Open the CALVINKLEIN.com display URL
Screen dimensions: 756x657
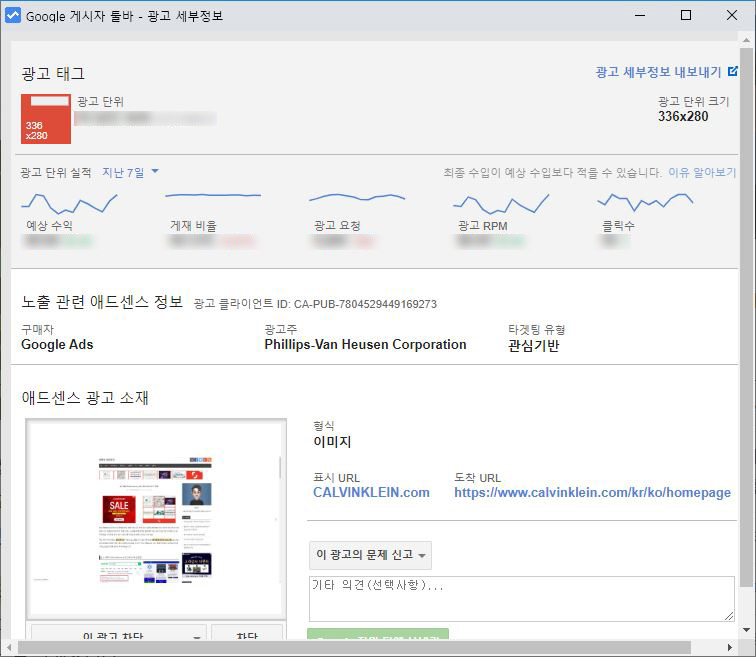pyautogui.click(x=371, y=493)
